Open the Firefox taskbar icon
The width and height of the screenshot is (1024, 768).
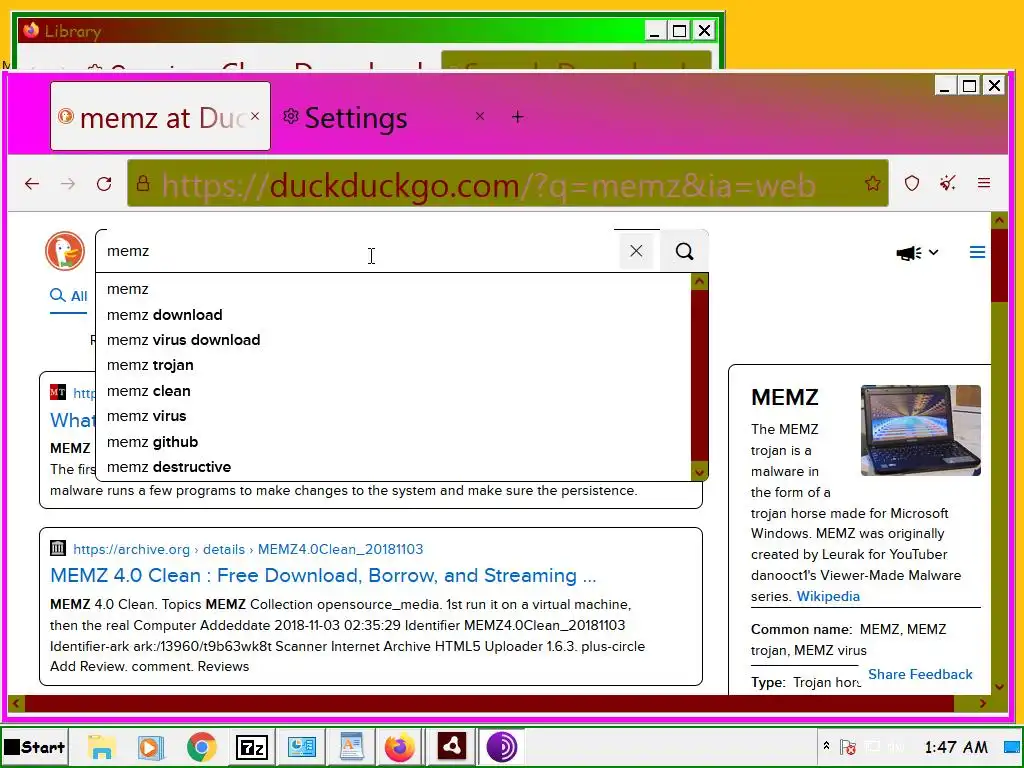(x=400, y=746)
